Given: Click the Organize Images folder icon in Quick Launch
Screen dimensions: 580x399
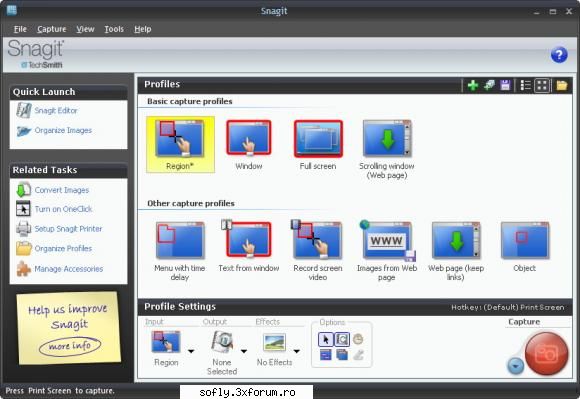Looking at the screenshot, I should pos(24,131).
